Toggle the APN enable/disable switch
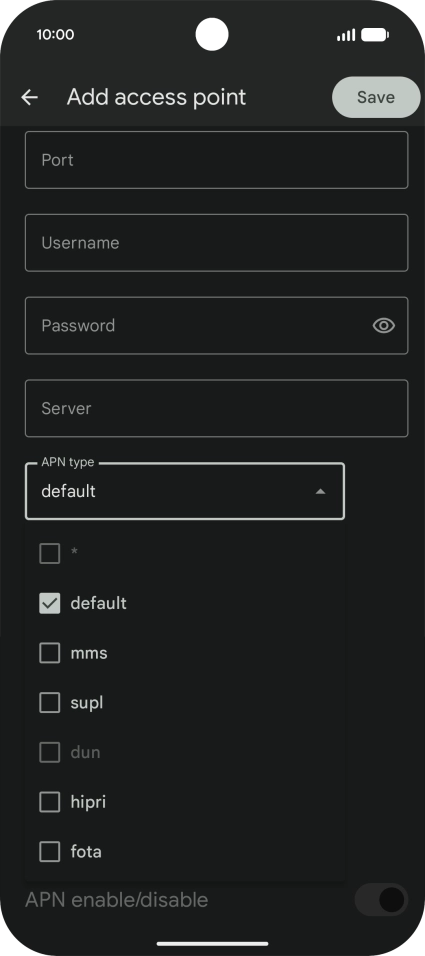Screen dimensions: 425x956 (x=381, y=900)
